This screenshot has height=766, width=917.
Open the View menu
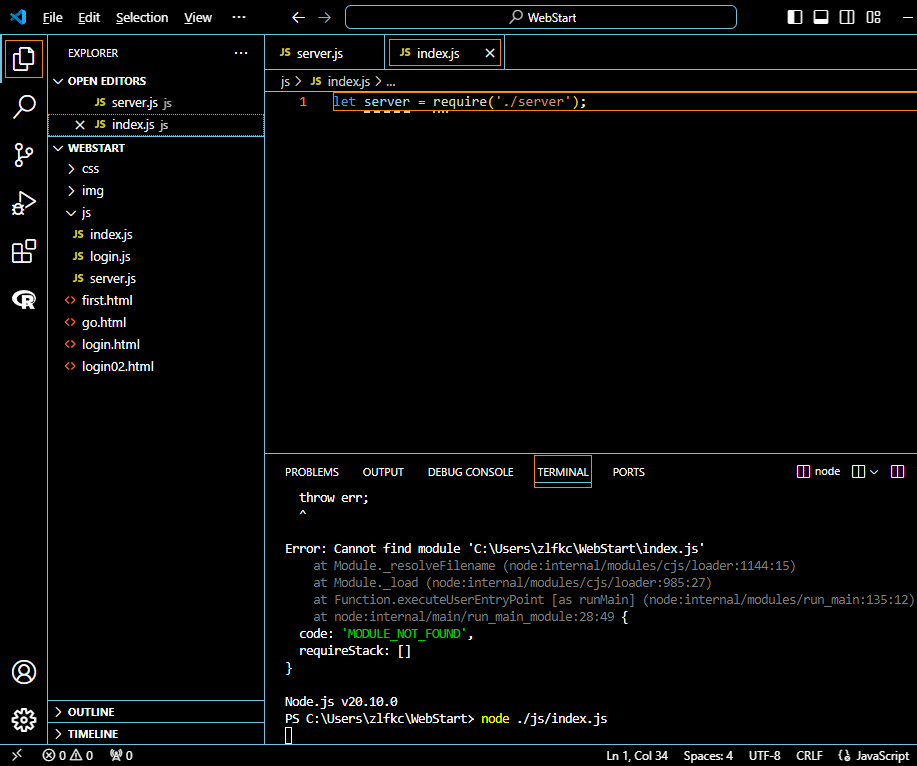[x=198, y=18]
